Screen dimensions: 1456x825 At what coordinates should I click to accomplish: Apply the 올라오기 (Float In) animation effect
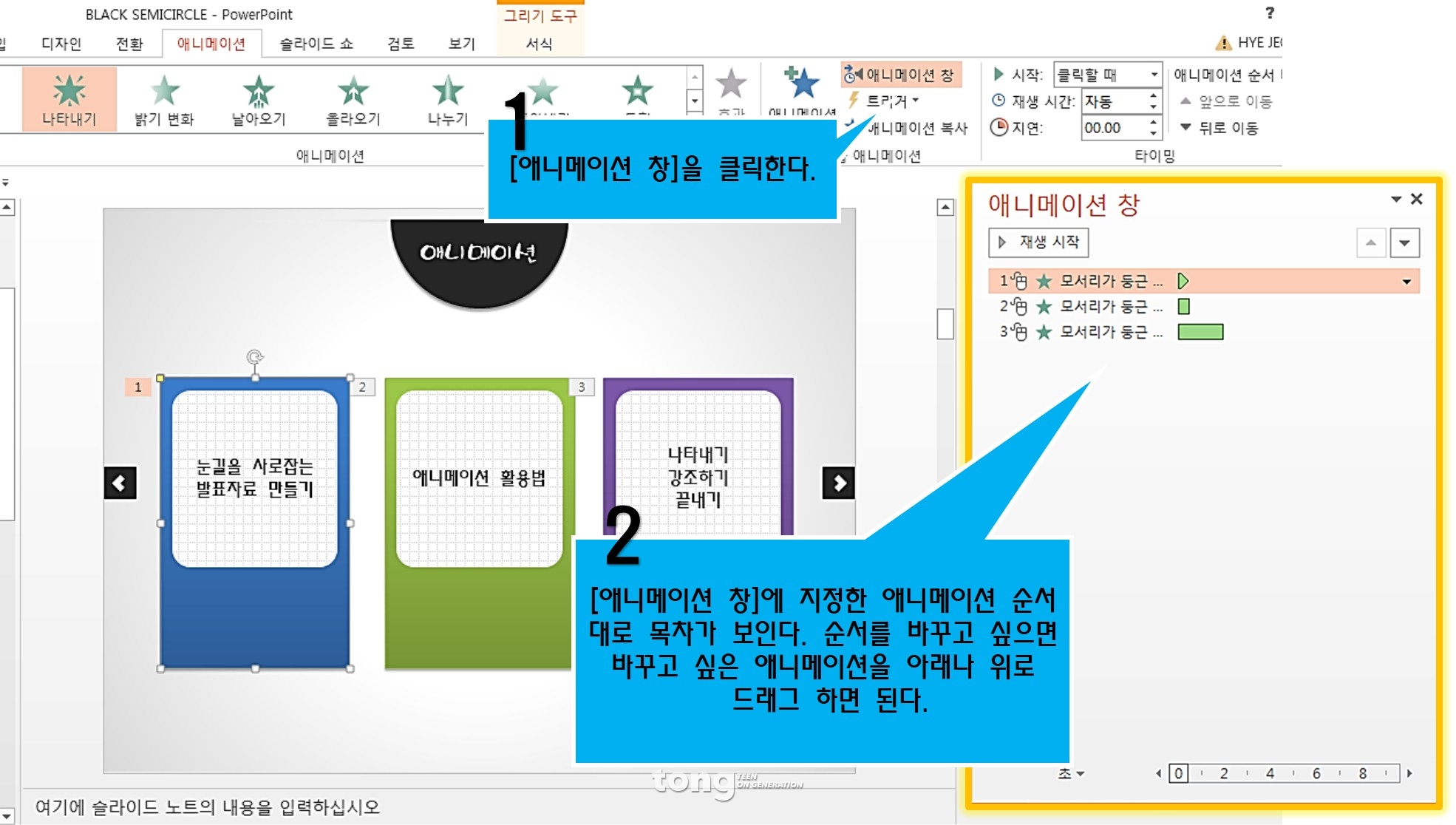[353, 99]
